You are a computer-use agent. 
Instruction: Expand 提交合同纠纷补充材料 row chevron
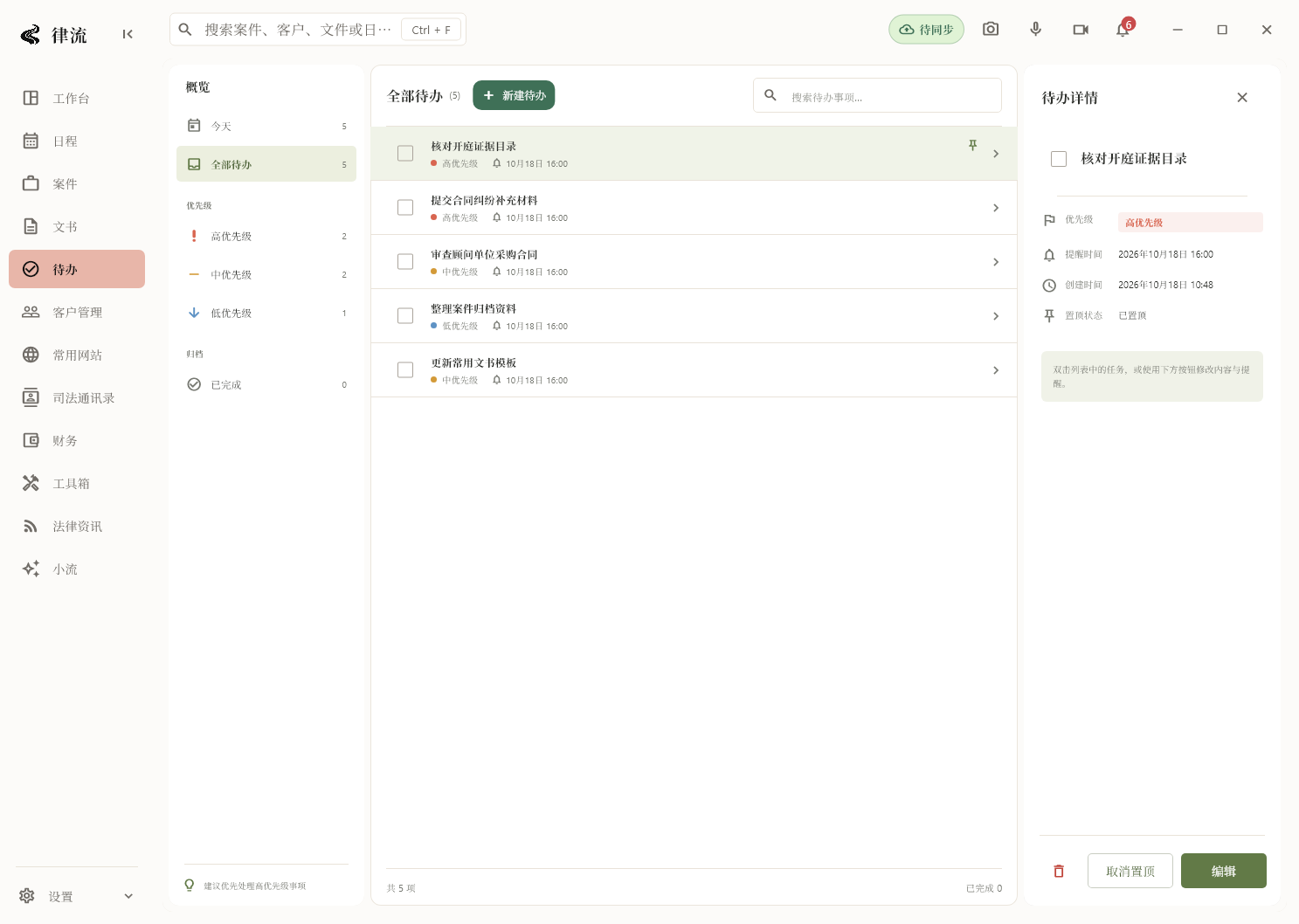pos(996,208)
